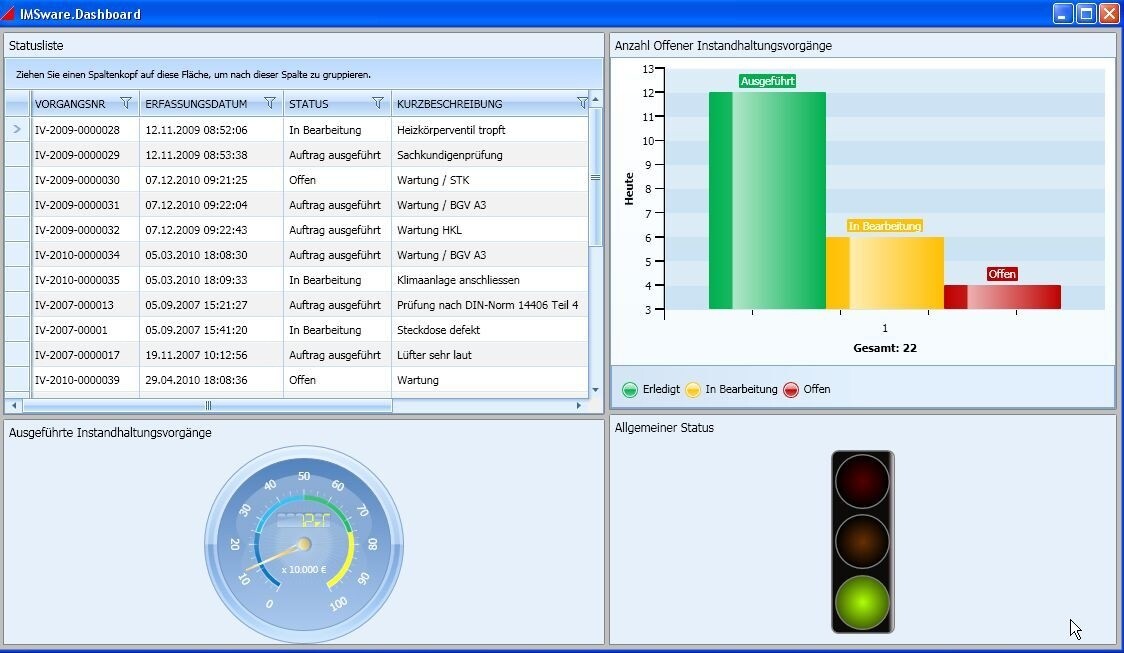Click the row header of IV-2009-0000030
1124x653 pixels.
point(17,180)
